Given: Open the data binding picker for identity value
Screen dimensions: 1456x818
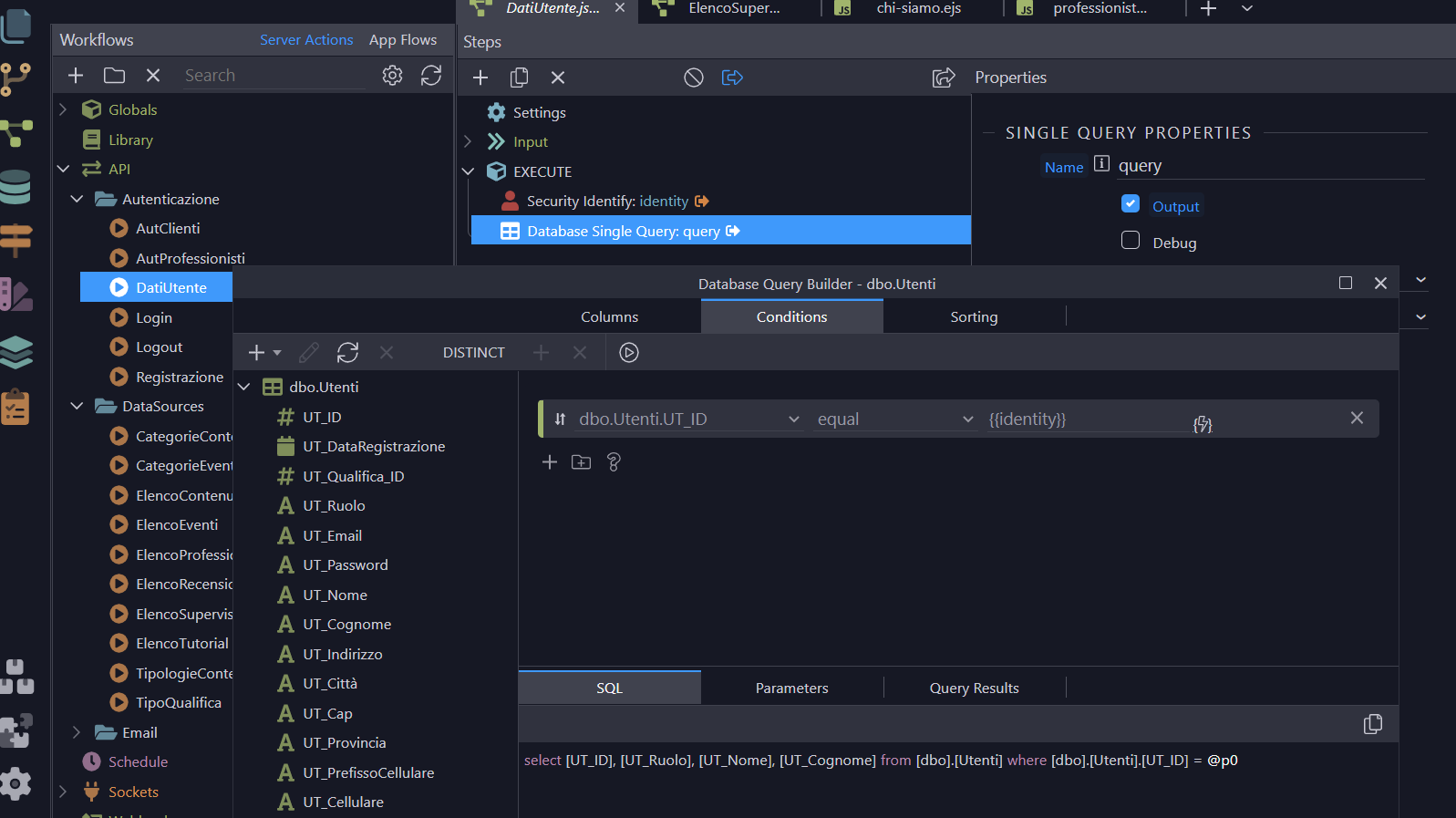Looking at the screenshot, I should pos(1203,424).
